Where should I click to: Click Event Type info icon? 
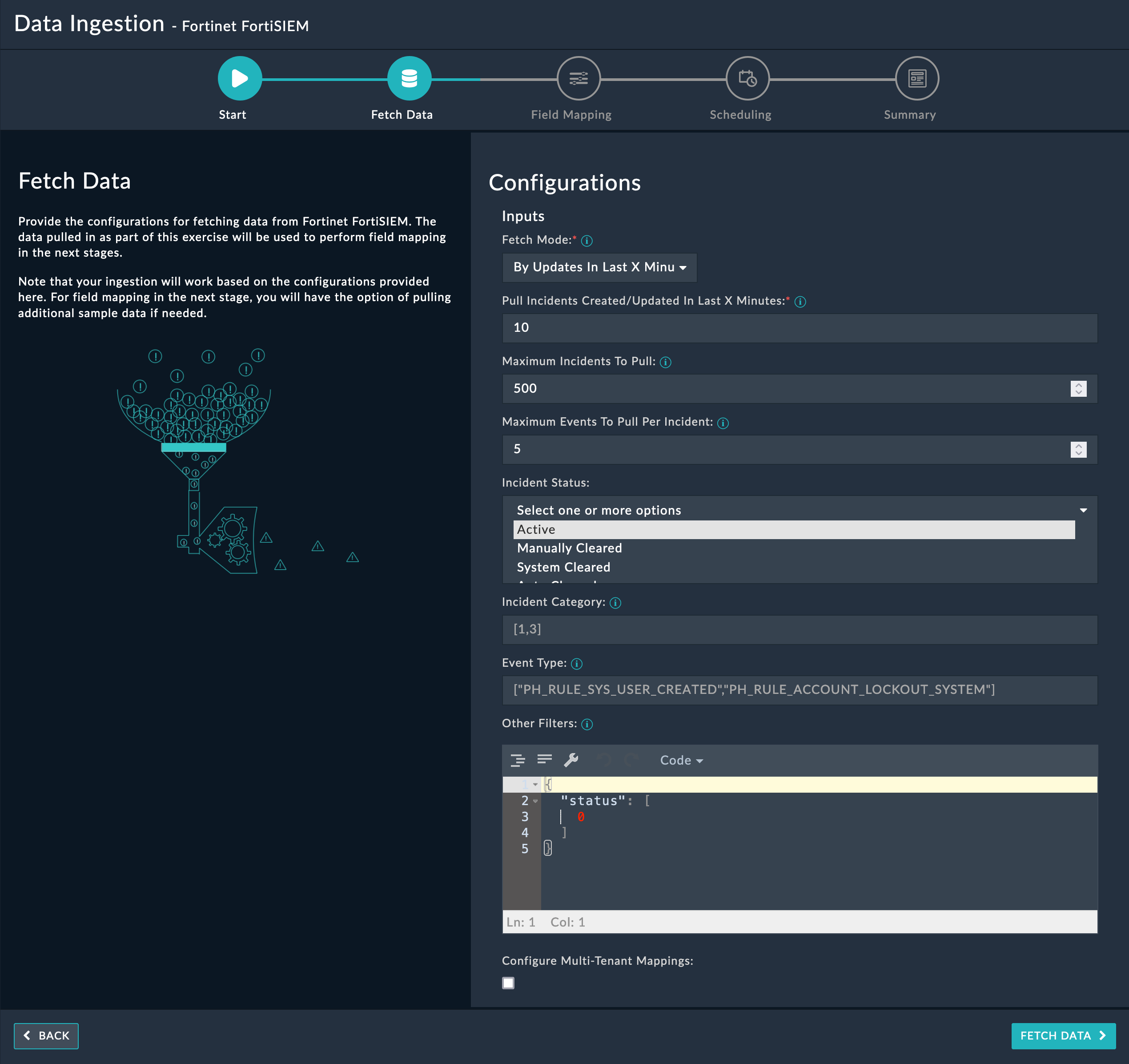[x=576, y=664]
